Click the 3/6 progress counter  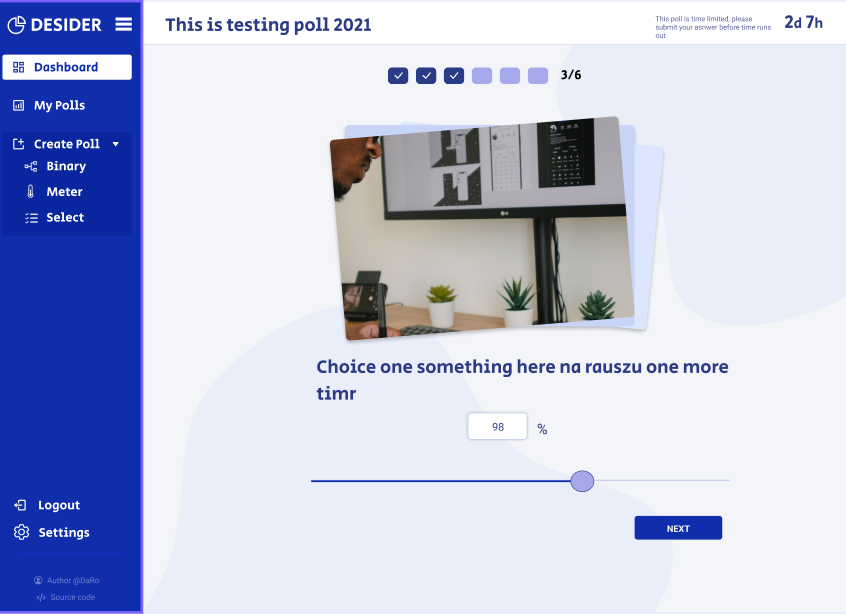point(571,75)
